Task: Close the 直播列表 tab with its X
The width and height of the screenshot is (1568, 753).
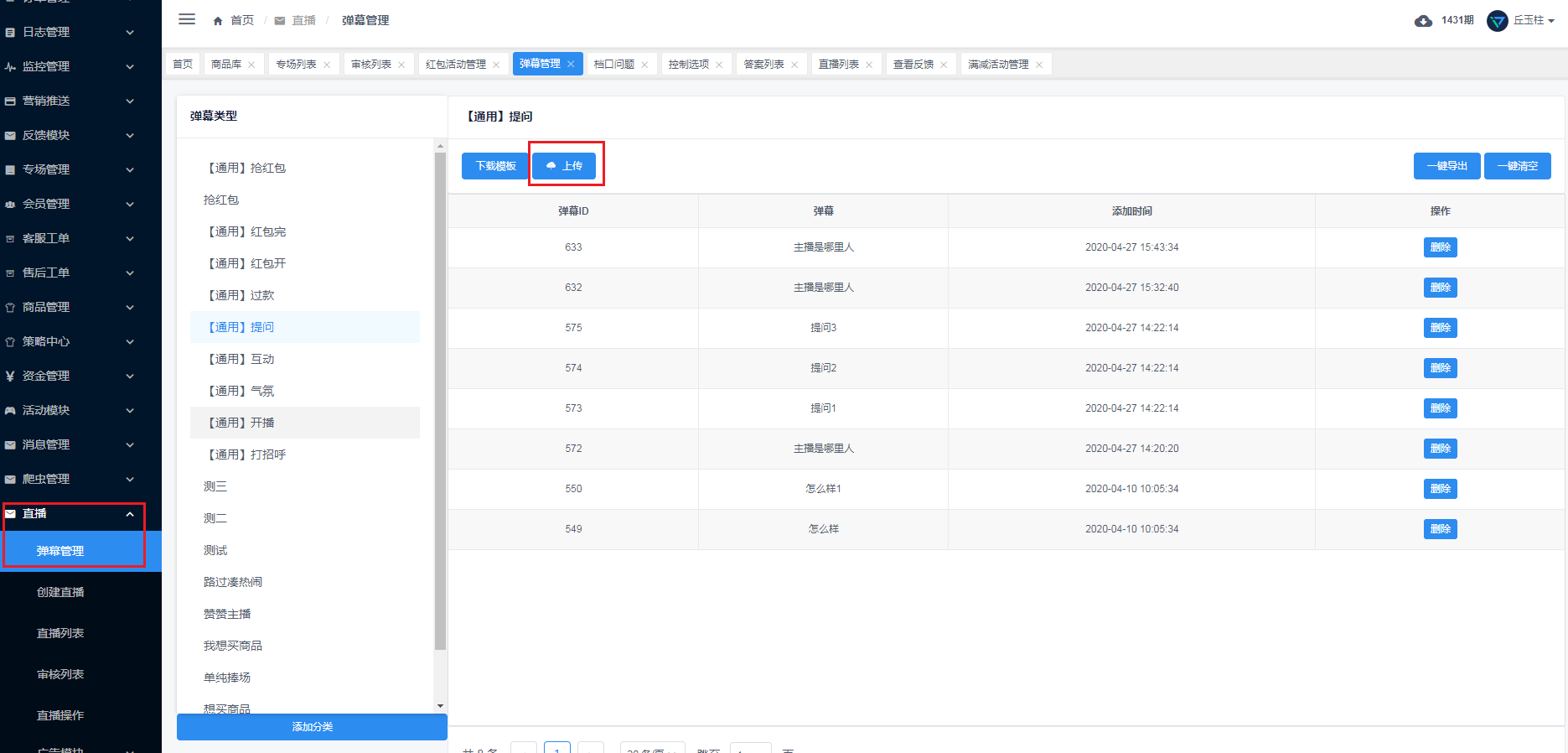Action: click(869, 65)
